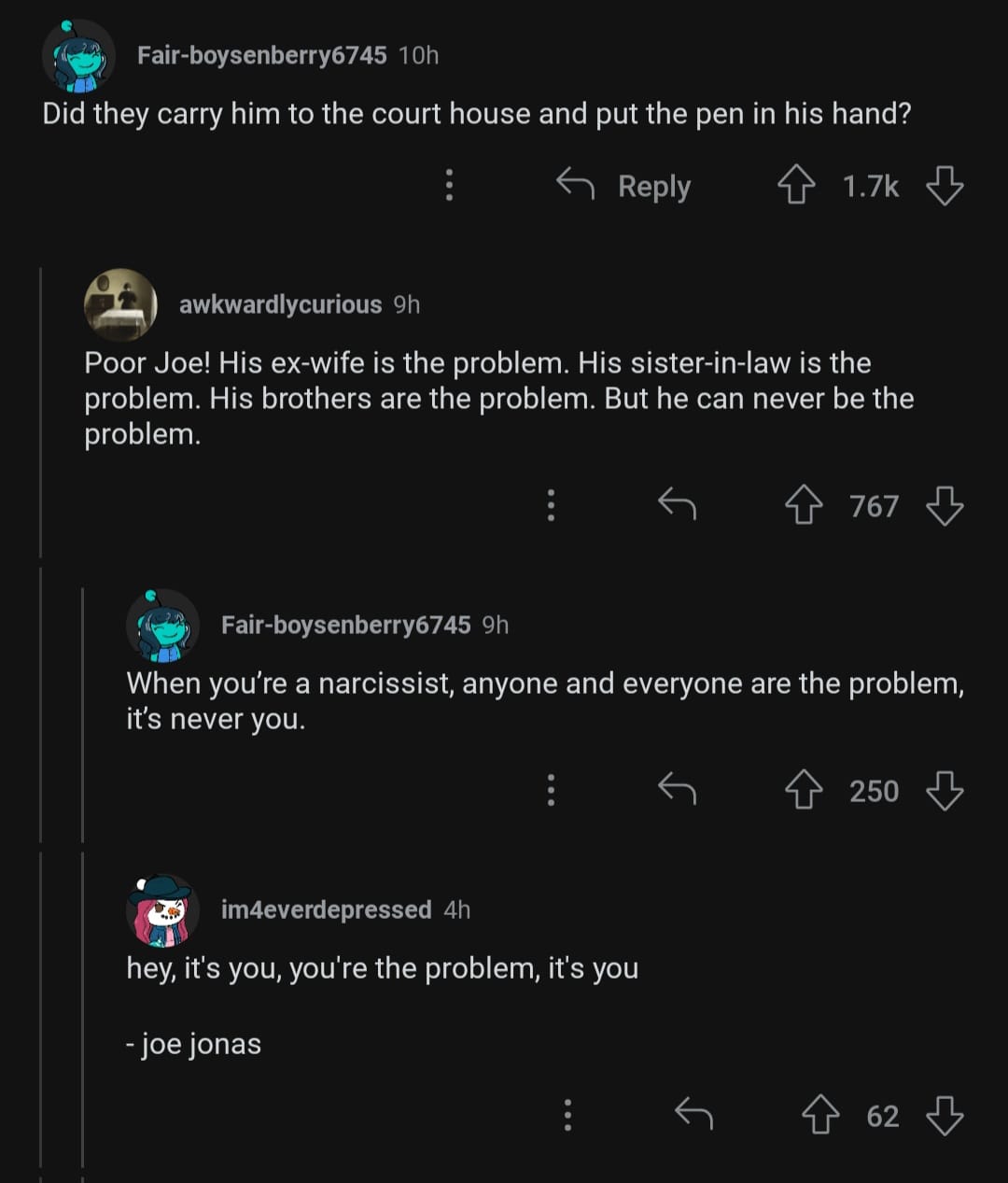Image resolution: width=1008 pixels, height=1183 pixels.
Task: Downvote the comment with 1.7k votes
Action: [x=945, y=185]
